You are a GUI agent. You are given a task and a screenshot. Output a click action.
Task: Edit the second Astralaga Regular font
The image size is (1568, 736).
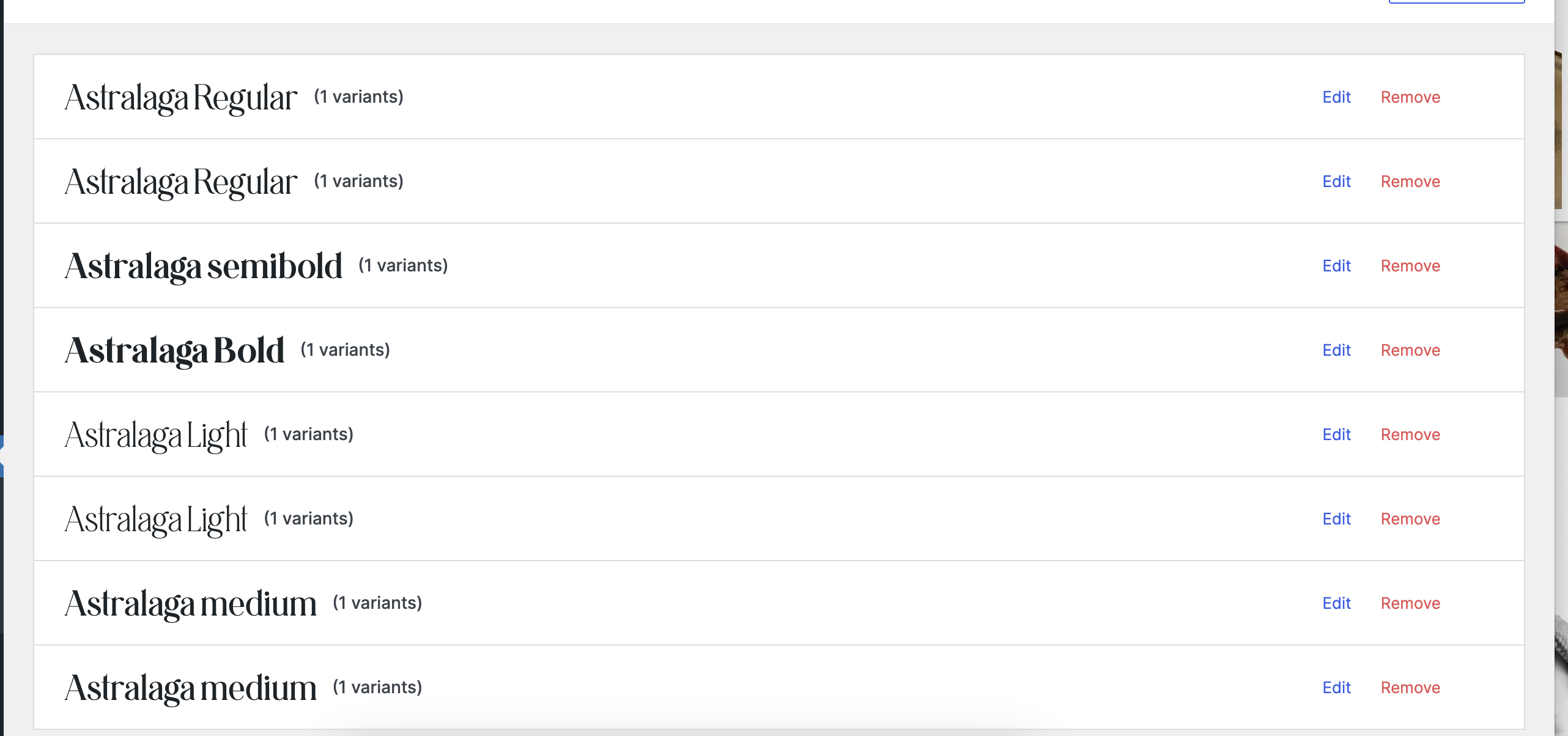tap(1336, 182)
